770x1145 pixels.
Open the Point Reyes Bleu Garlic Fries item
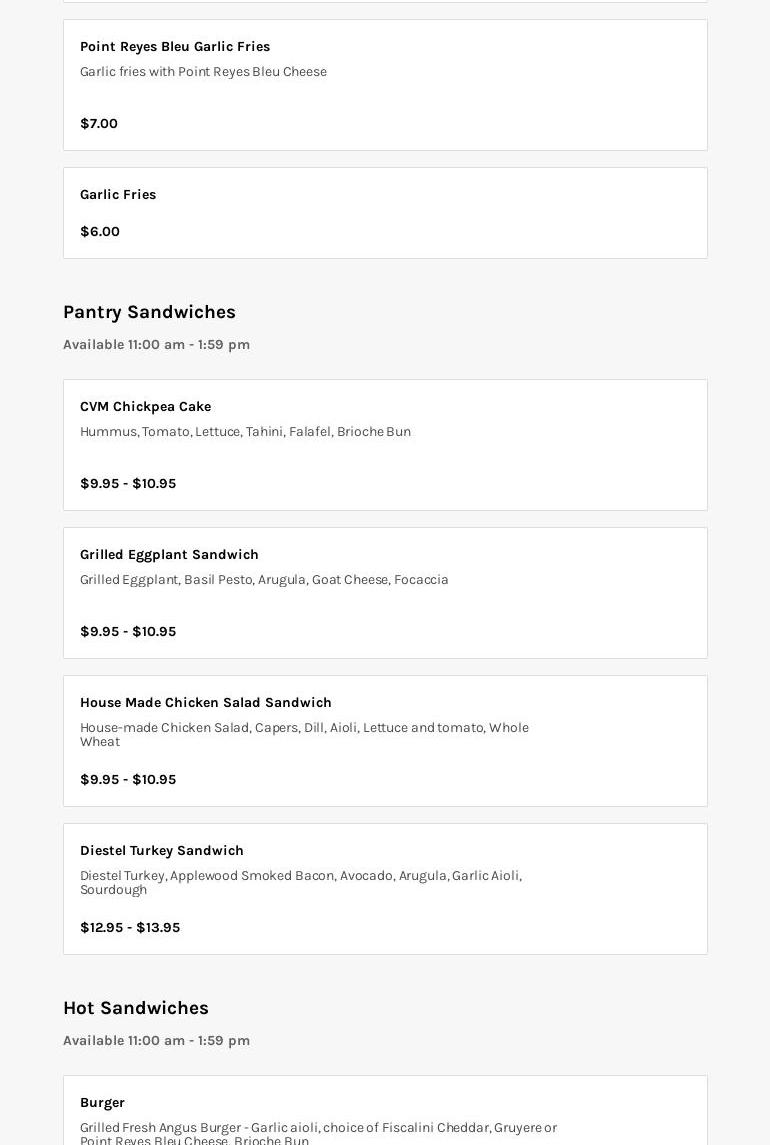coord(175,47)
